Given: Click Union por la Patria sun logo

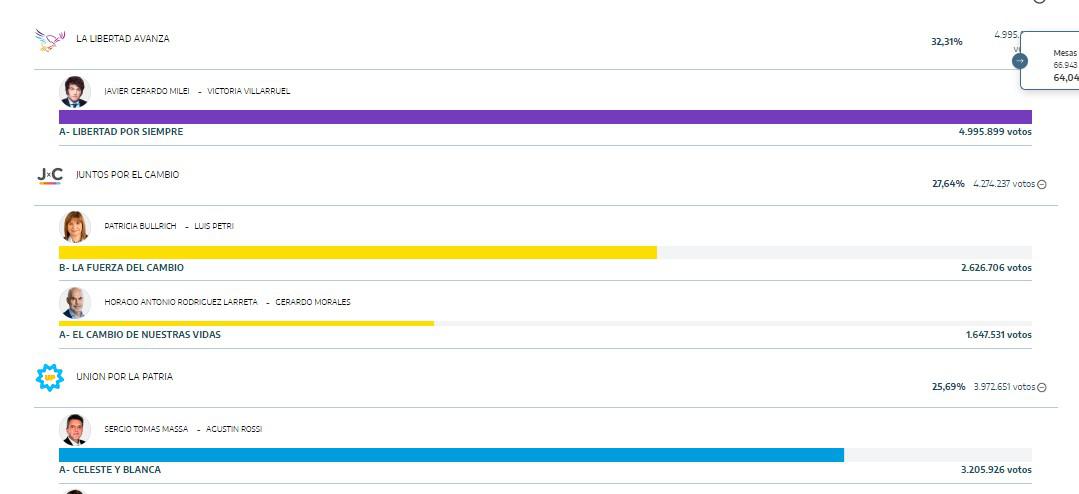Looking at the screenshot, I should [x=50, y=377].
